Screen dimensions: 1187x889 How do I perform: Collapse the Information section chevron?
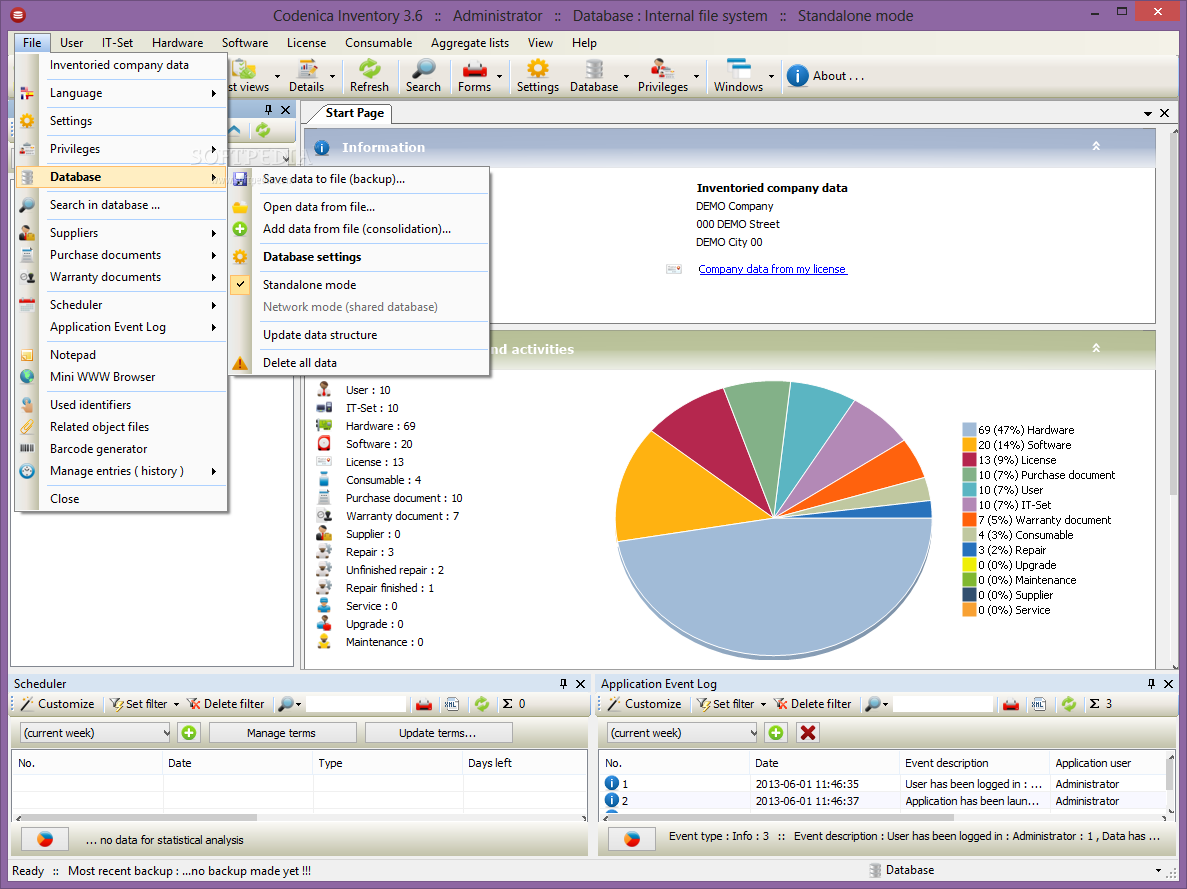[1095, 146]
